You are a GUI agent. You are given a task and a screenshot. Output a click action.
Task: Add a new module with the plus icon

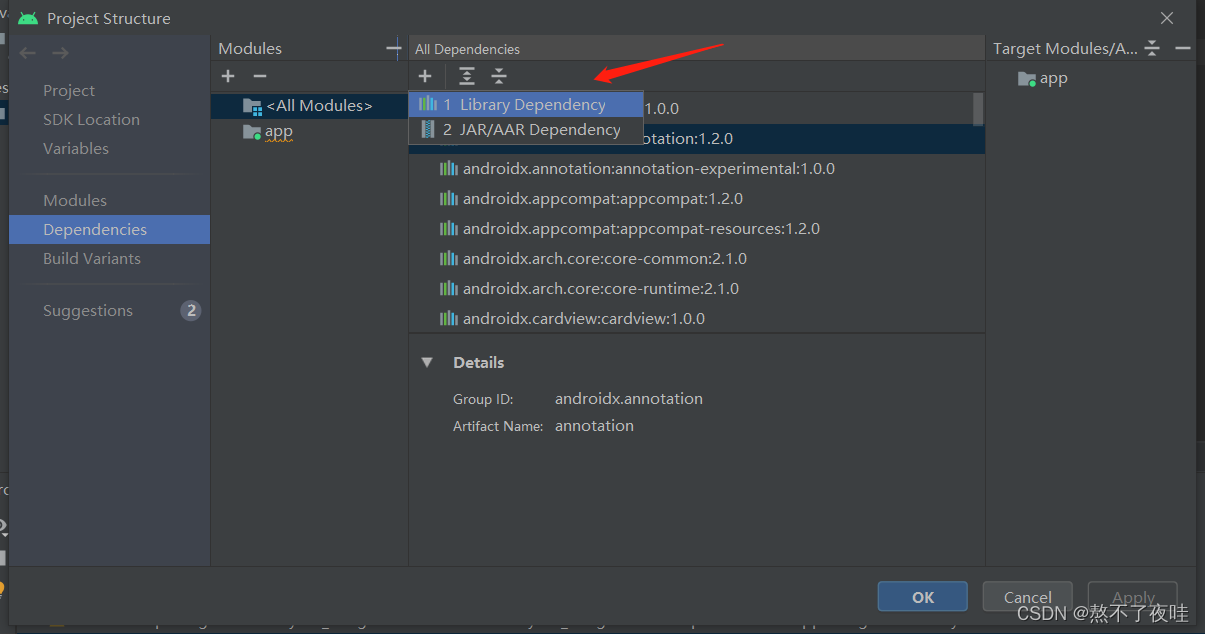[x=227, y=75]
